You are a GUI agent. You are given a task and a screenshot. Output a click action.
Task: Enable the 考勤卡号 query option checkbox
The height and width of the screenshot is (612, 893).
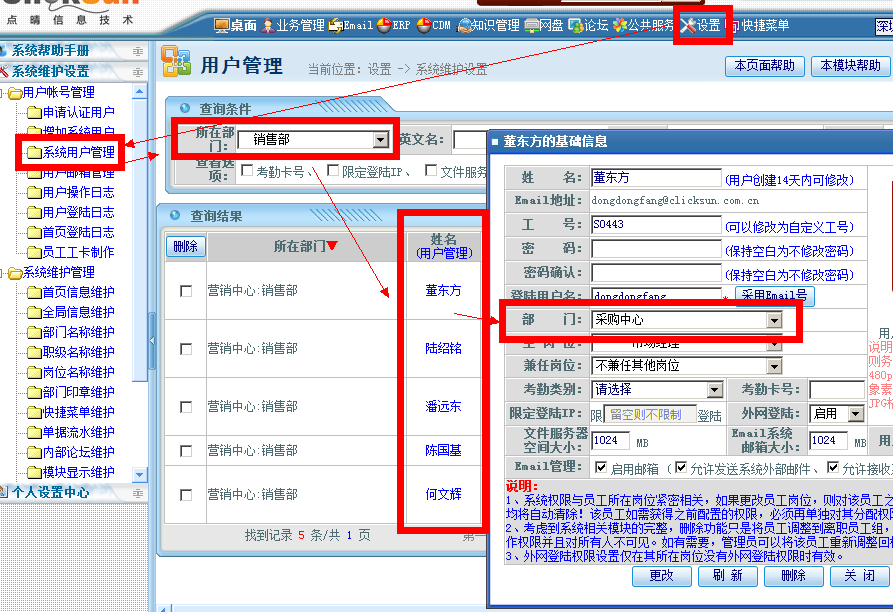247,171
